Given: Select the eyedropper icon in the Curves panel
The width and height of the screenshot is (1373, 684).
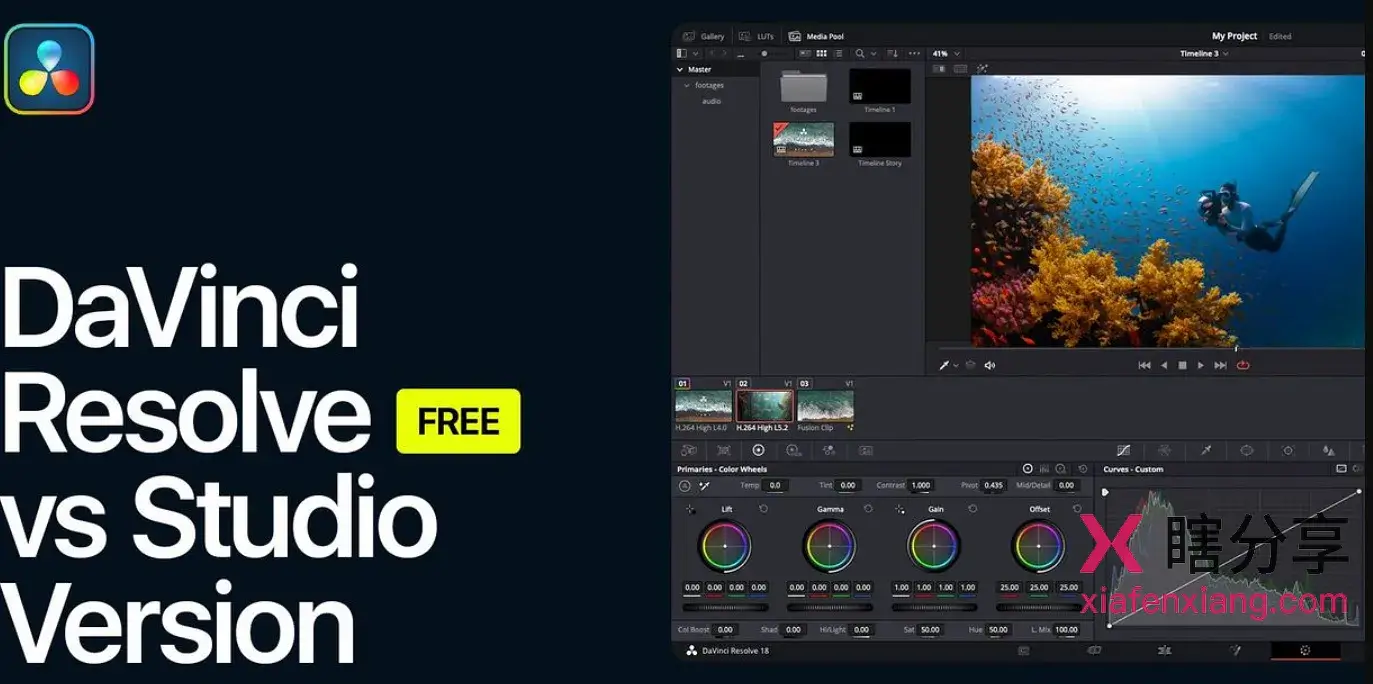Looking at the screenshot, I should coord(1105,492).
